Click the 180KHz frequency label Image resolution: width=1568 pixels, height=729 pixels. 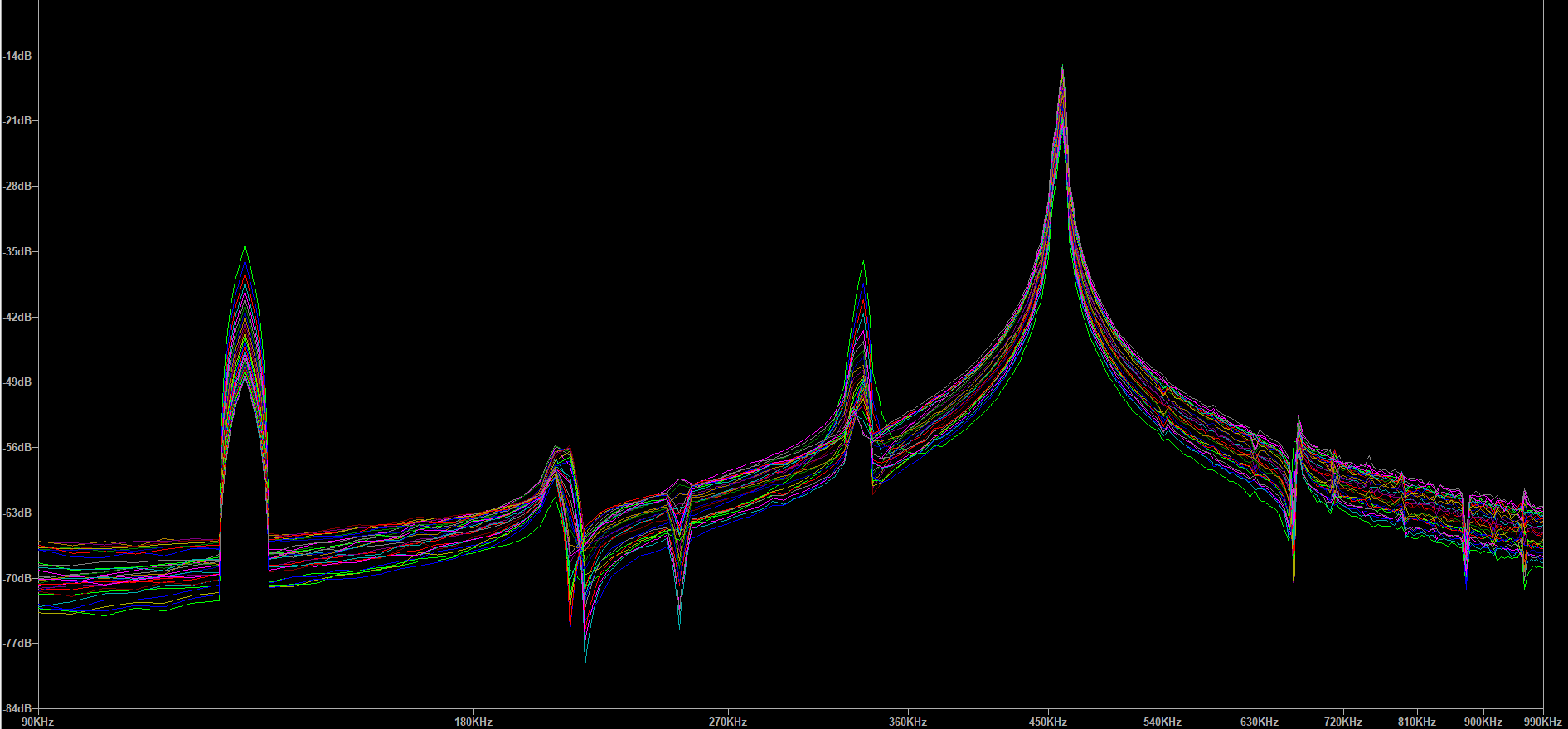tap(473, 722)
